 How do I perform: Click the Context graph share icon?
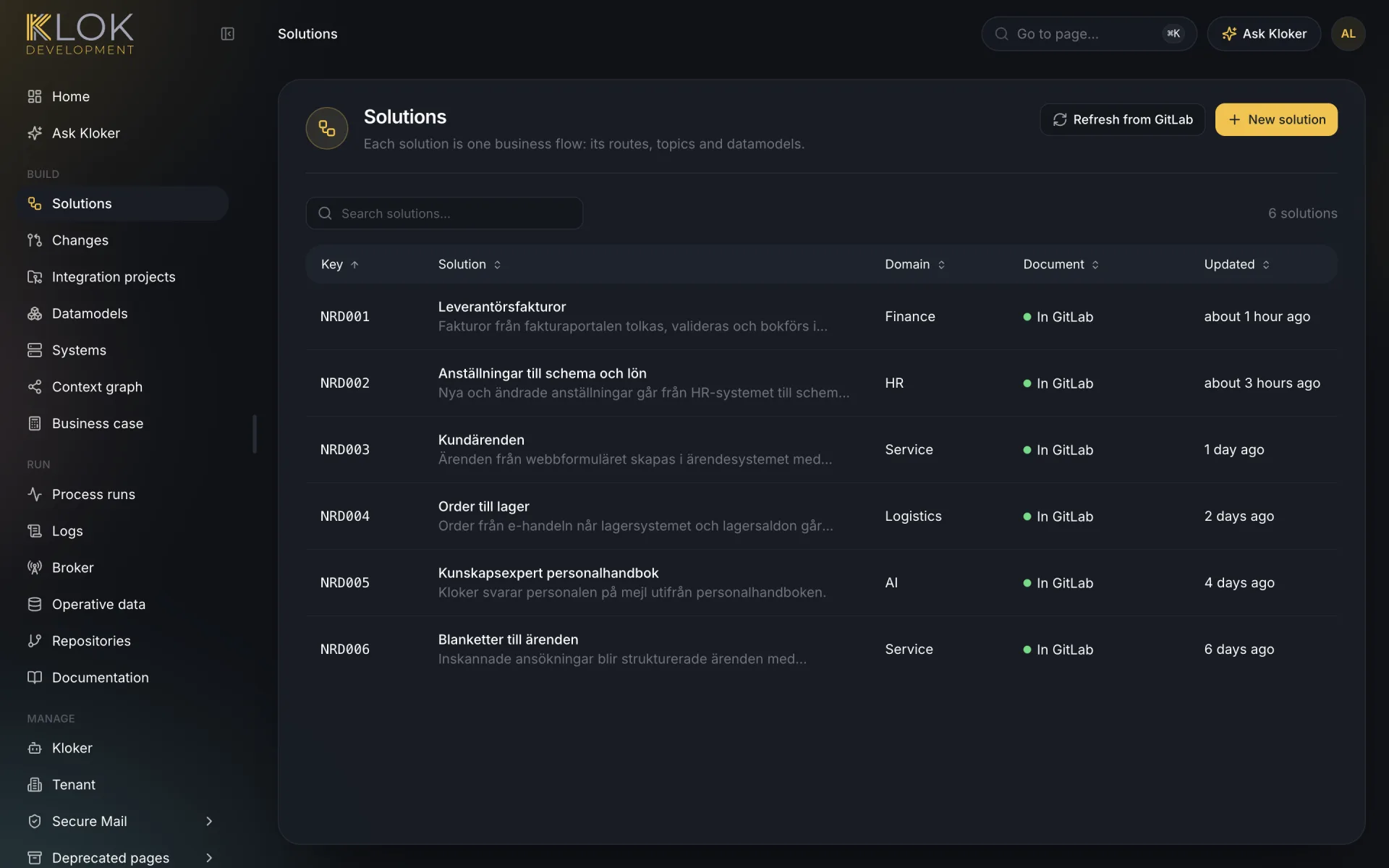click(34, 387)
